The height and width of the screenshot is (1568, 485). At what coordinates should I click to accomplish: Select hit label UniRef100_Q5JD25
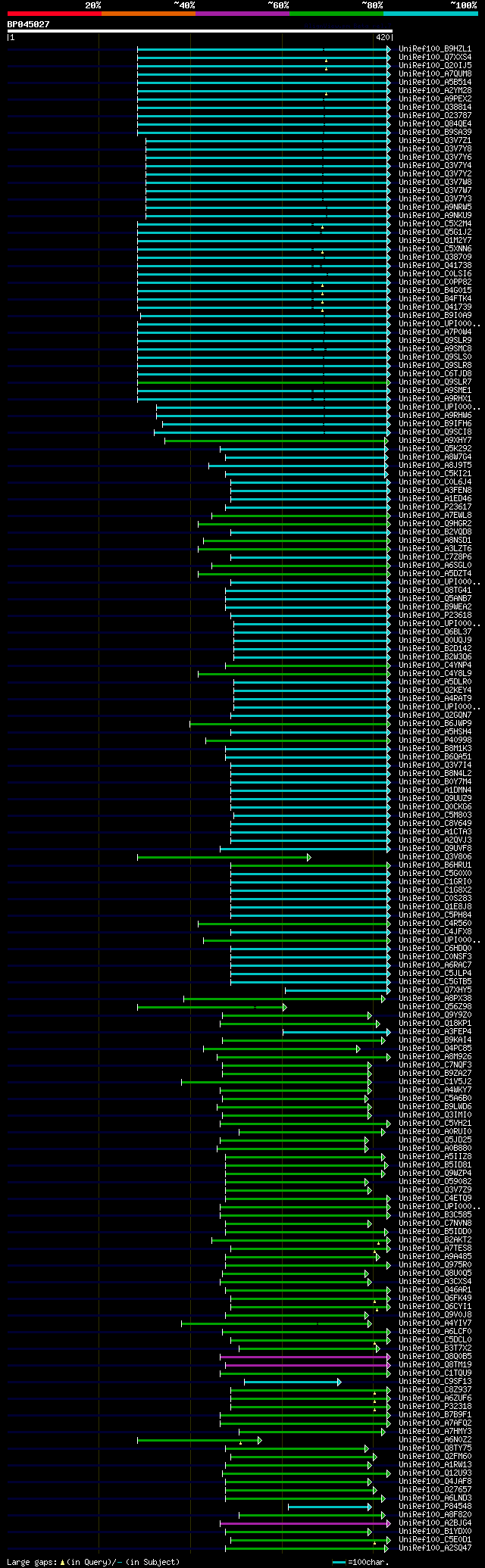(435, 1139)
